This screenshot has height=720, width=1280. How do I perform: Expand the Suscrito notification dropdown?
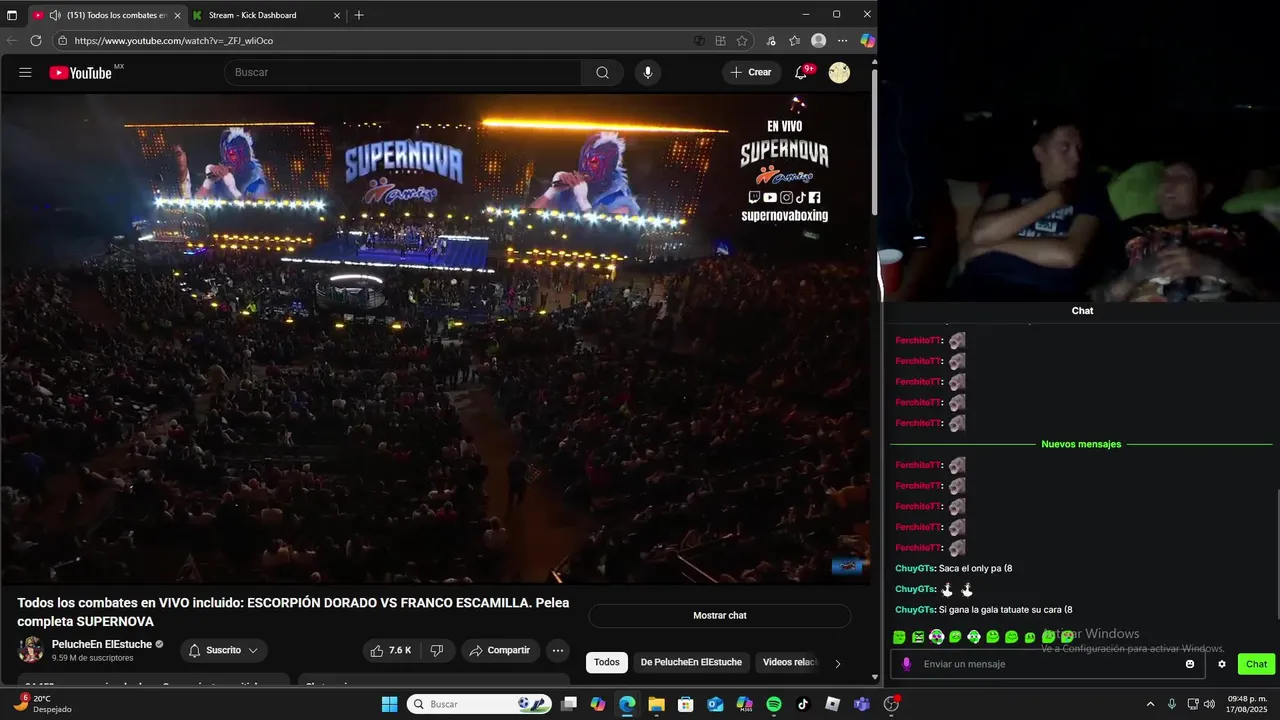point(224,650)
